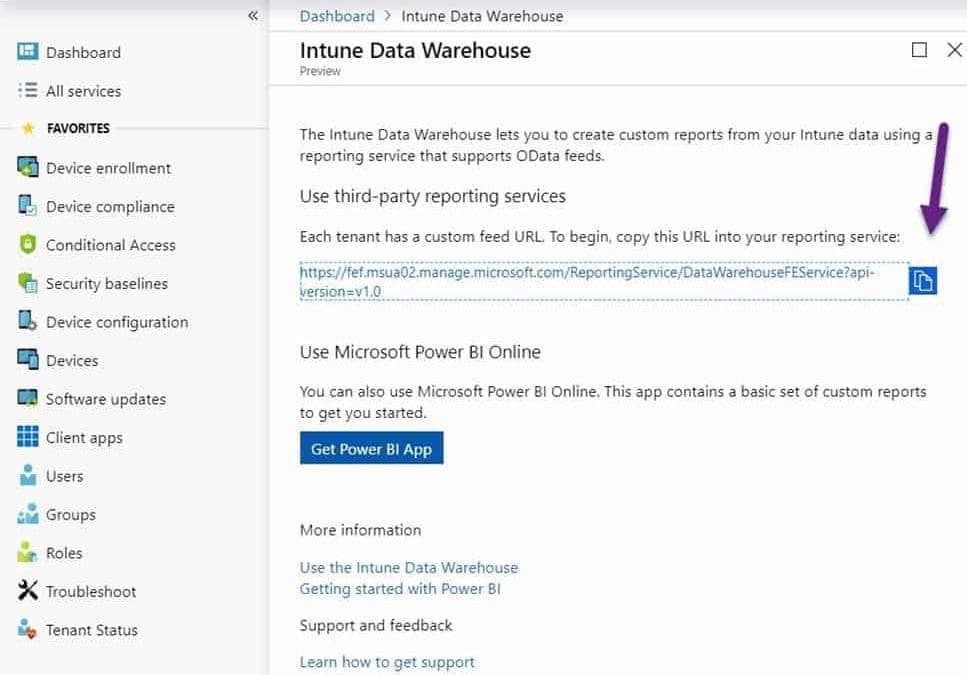Image resolution: width=967 pixels, height=675 pixels.
Task: Open the Groups item
Action: pos(71,515)
